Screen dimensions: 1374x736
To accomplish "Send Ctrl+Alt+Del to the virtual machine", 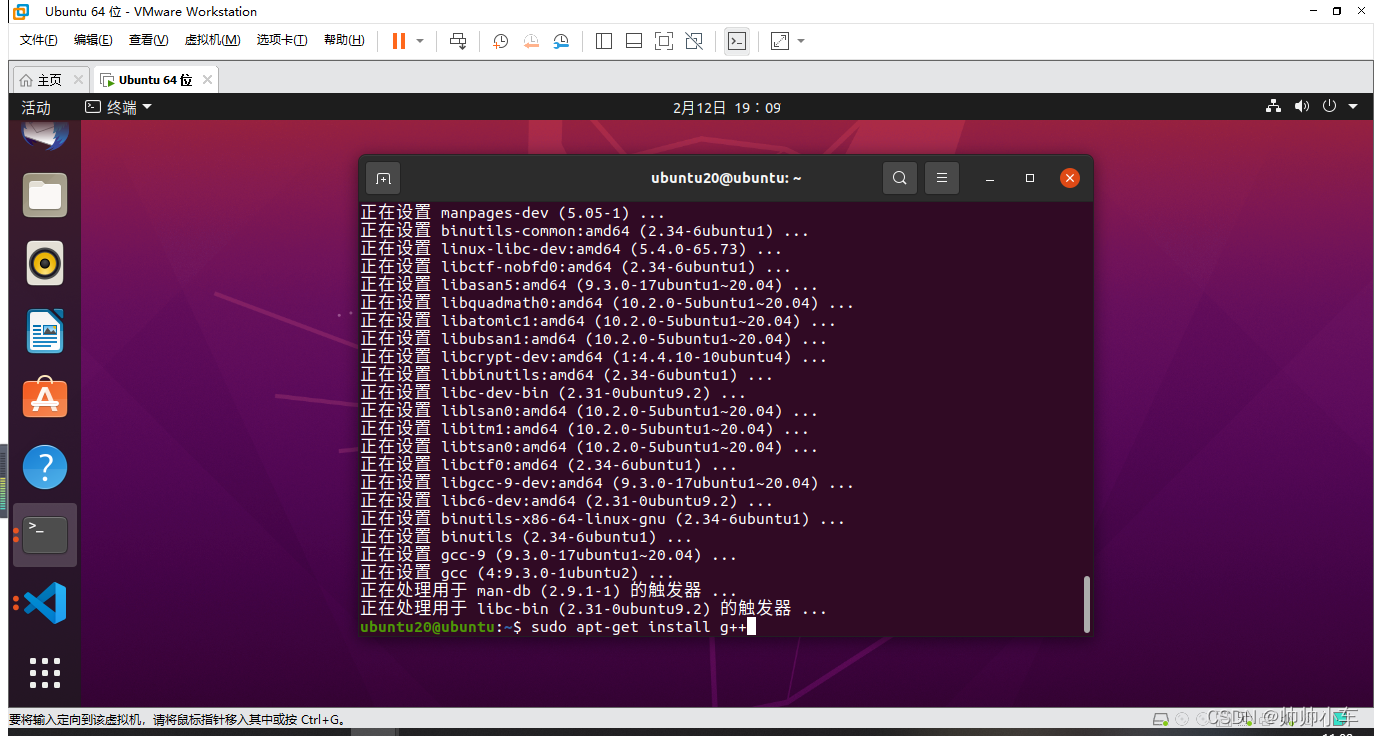I will 458,41.
